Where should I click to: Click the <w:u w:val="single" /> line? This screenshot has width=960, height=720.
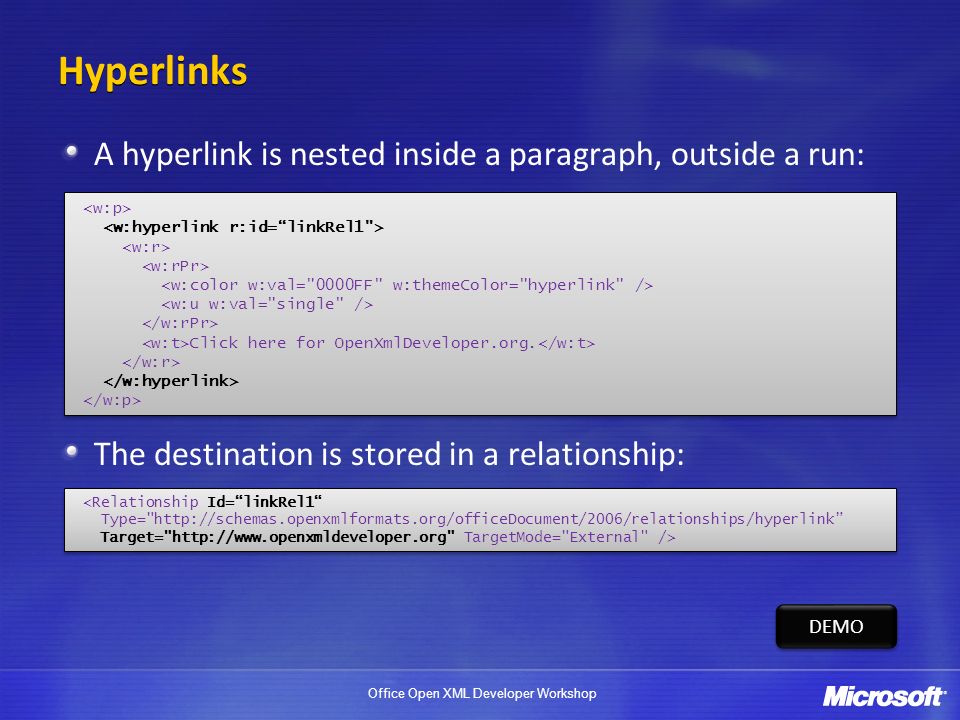(267, 304)
